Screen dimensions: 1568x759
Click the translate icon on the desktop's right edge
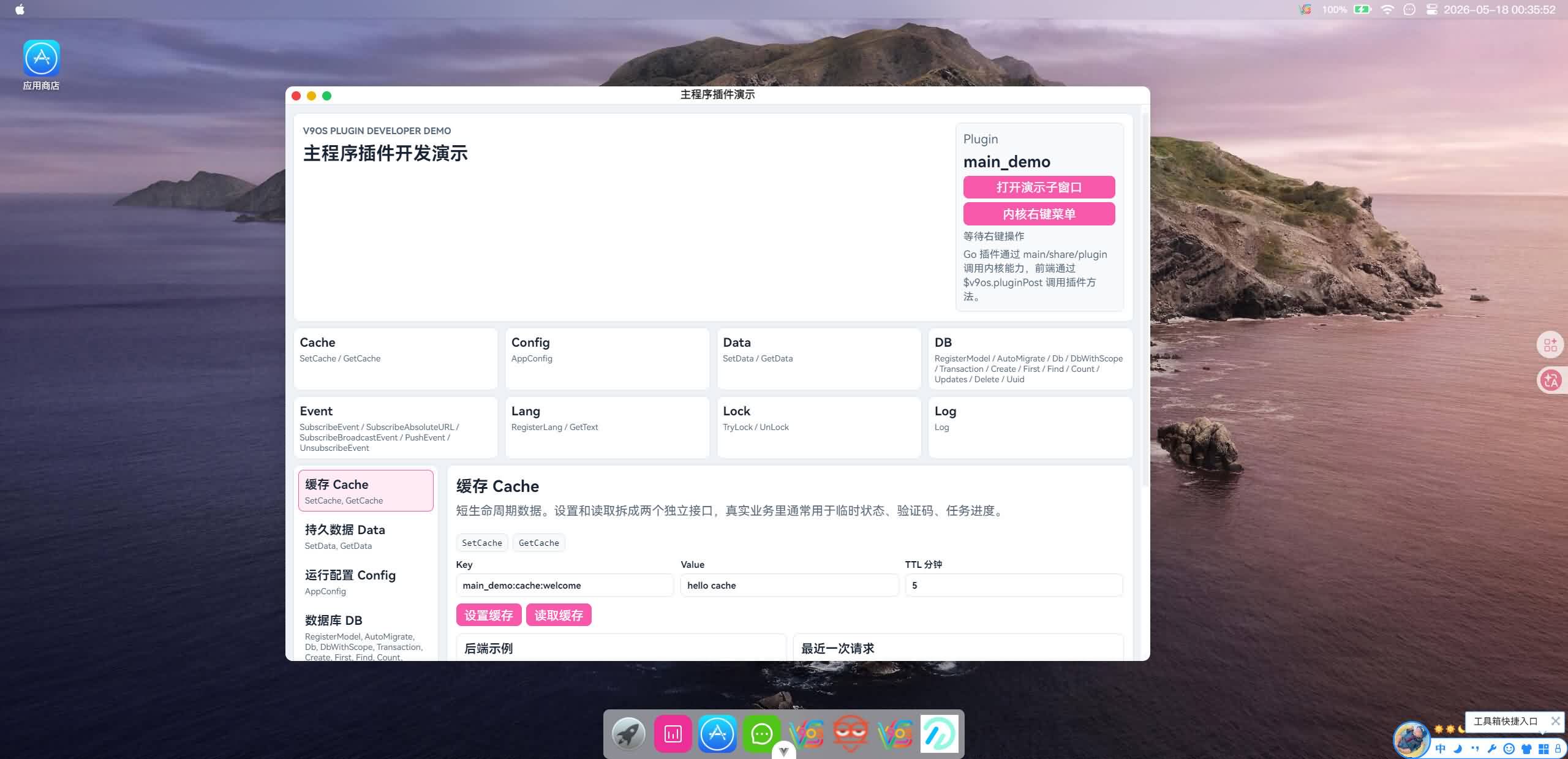pyautogui.click(x=1550, y=380)
